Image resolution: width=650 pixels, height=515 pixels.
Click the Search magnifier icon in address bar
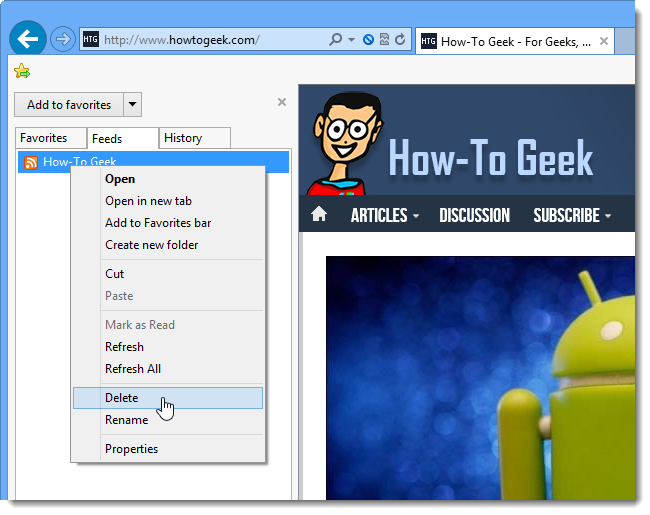click(335, 39)
